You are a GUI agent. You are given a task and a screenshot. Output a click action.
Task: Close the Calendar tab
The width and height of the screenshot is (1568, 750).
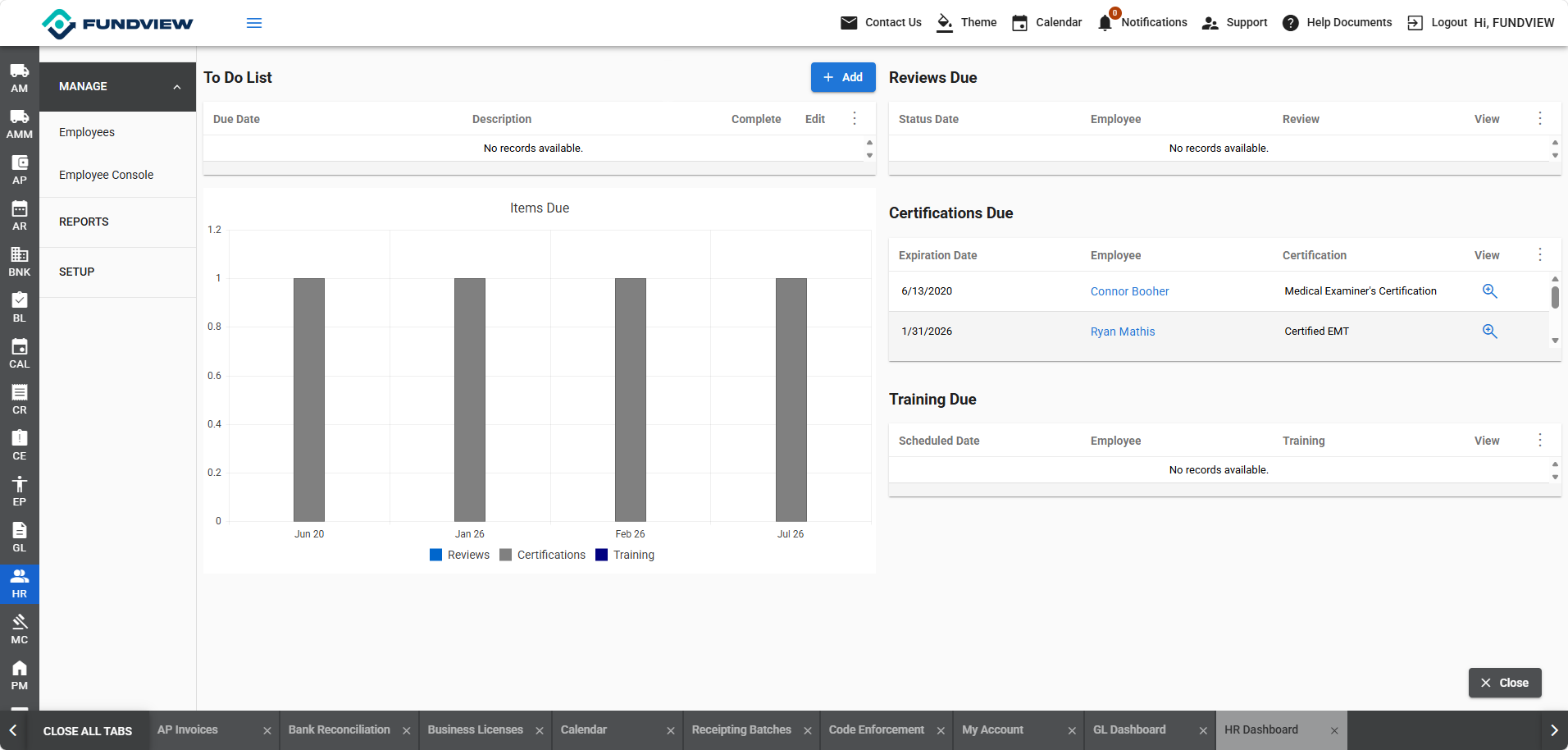point(671,730)
